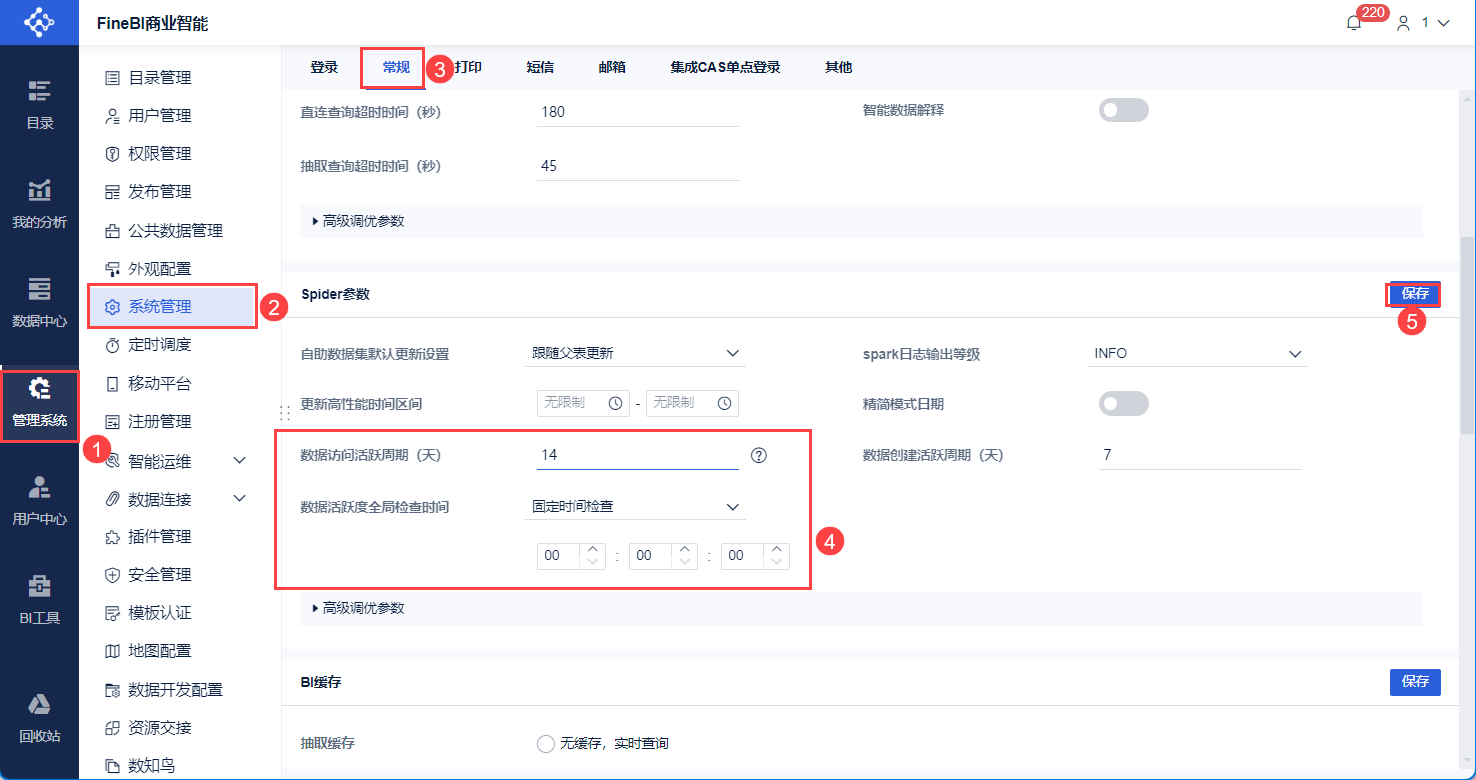Viewport: 1476px width, 780px height.
Task: Click the 地图配置 map icon
Action: (x=112, y=651)
